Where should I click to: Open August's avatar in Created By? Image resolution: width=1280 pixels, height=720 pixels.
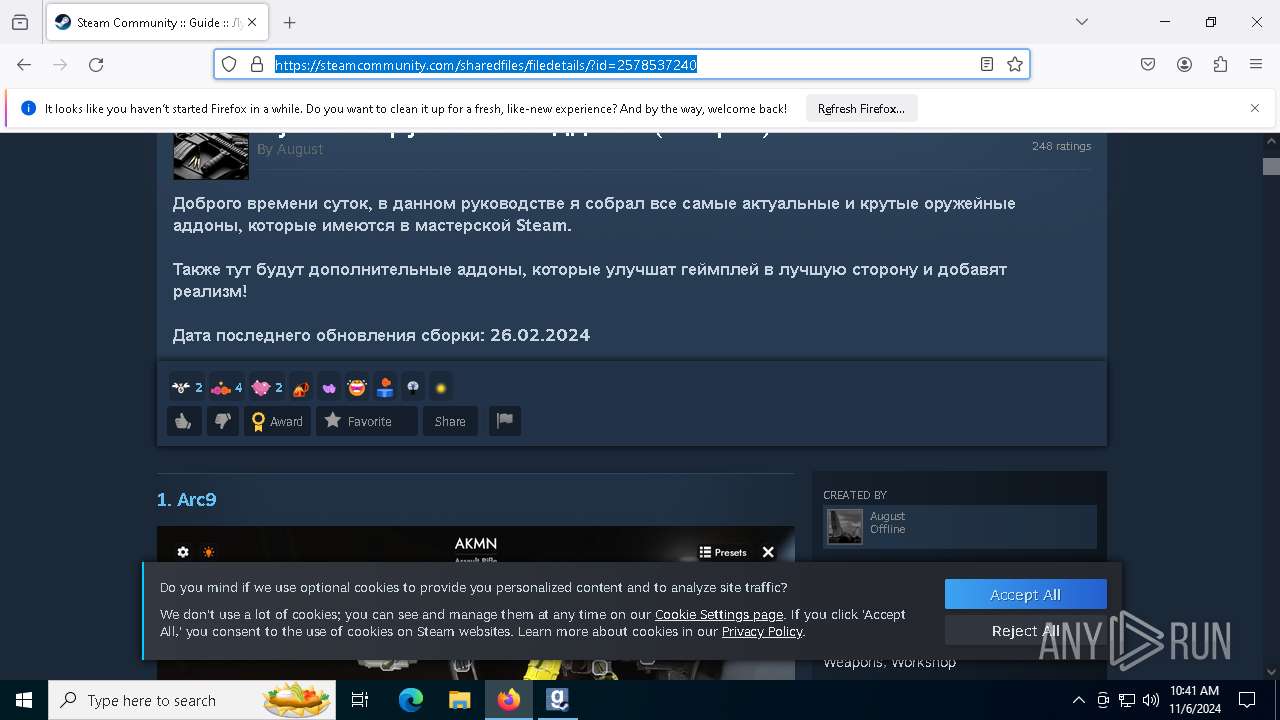pyautogui.click(x=845, y=526)
